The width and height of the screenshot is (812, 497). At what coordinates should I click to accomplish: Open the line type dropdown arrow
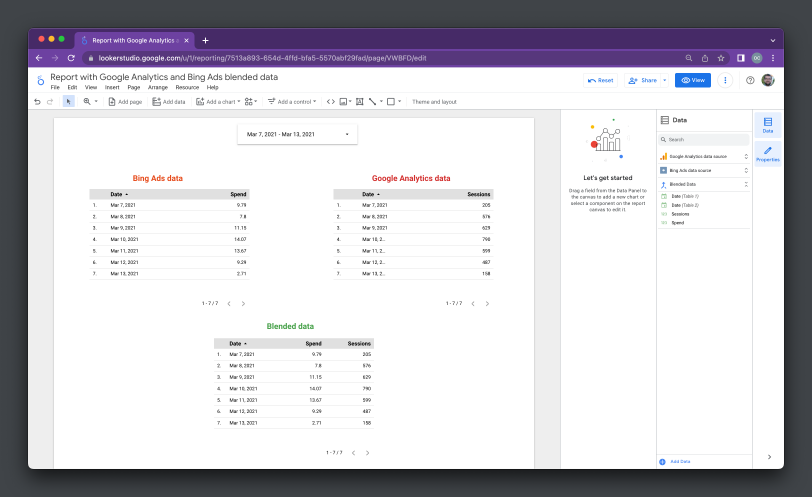[x=381, y=101]
